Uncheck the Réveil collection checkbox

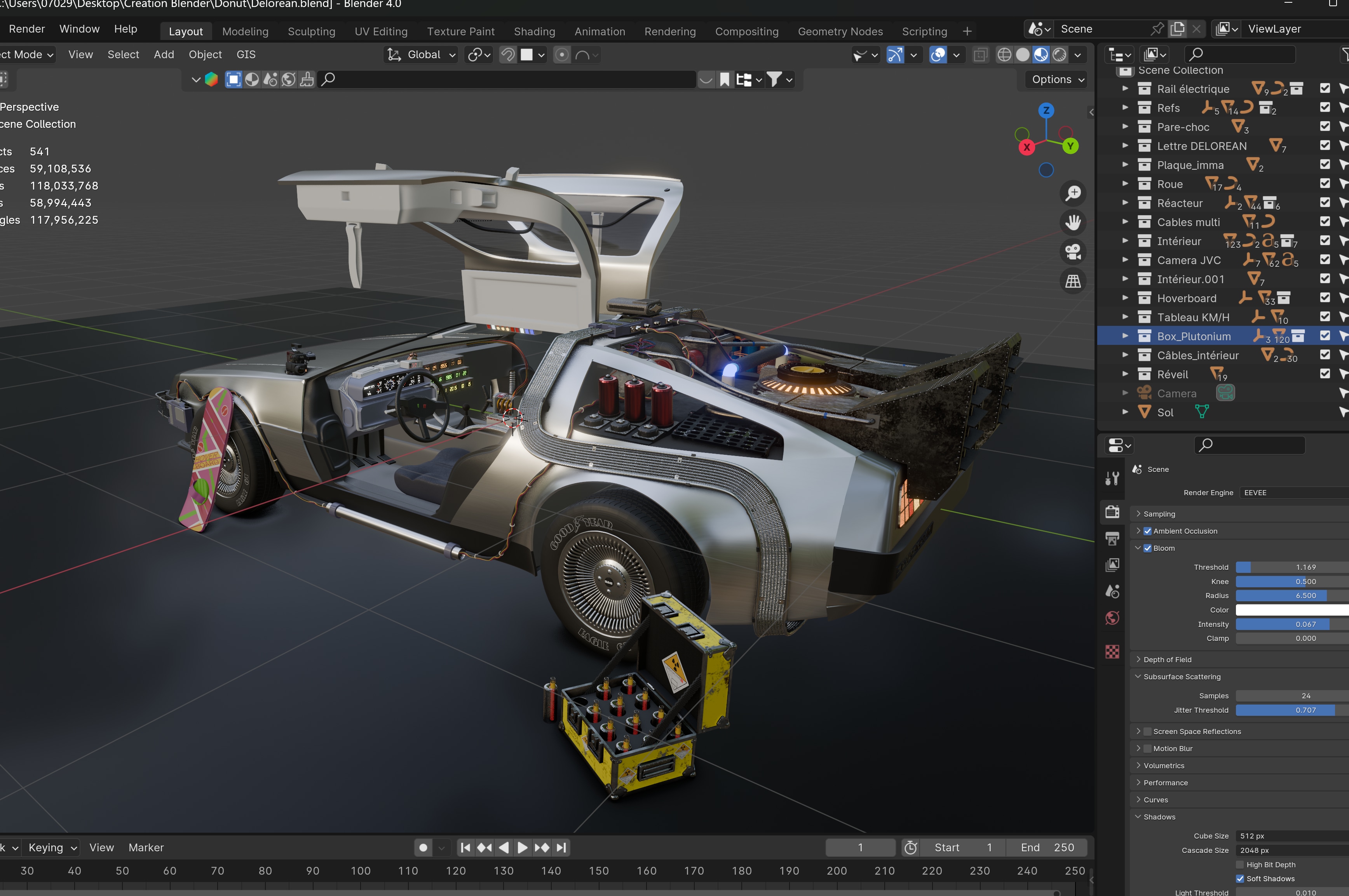(x=1325, y=374)
